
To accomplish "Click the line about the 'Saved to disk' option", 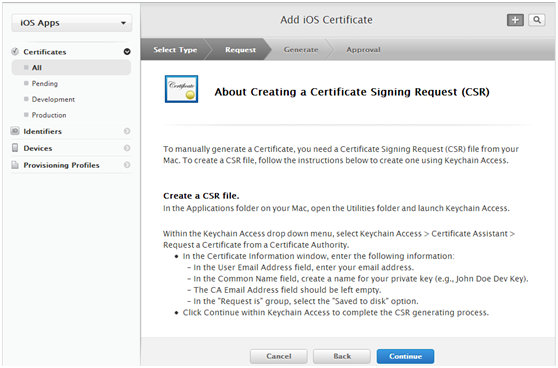I will click(x=303, y=301).
